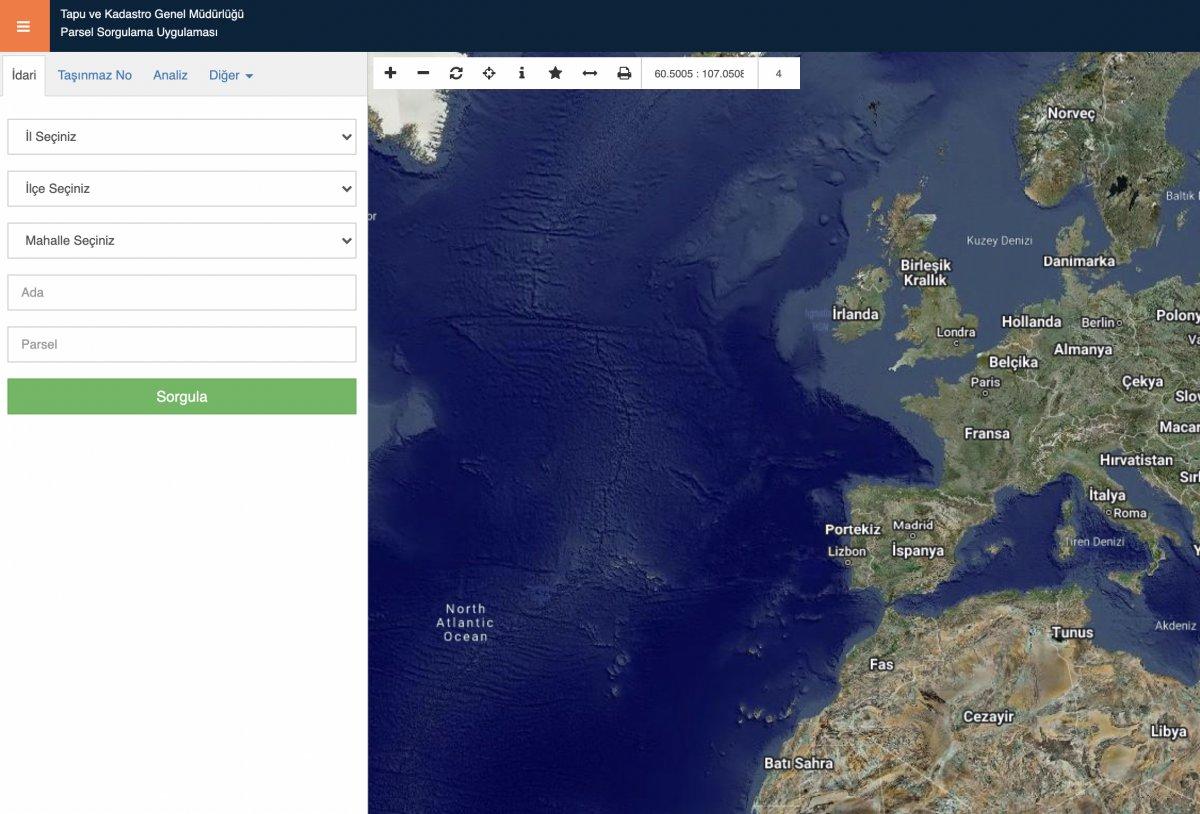Screen dimensions: 1200x814
Task: Print the map with the printer icon
Action: pos(624,73)
